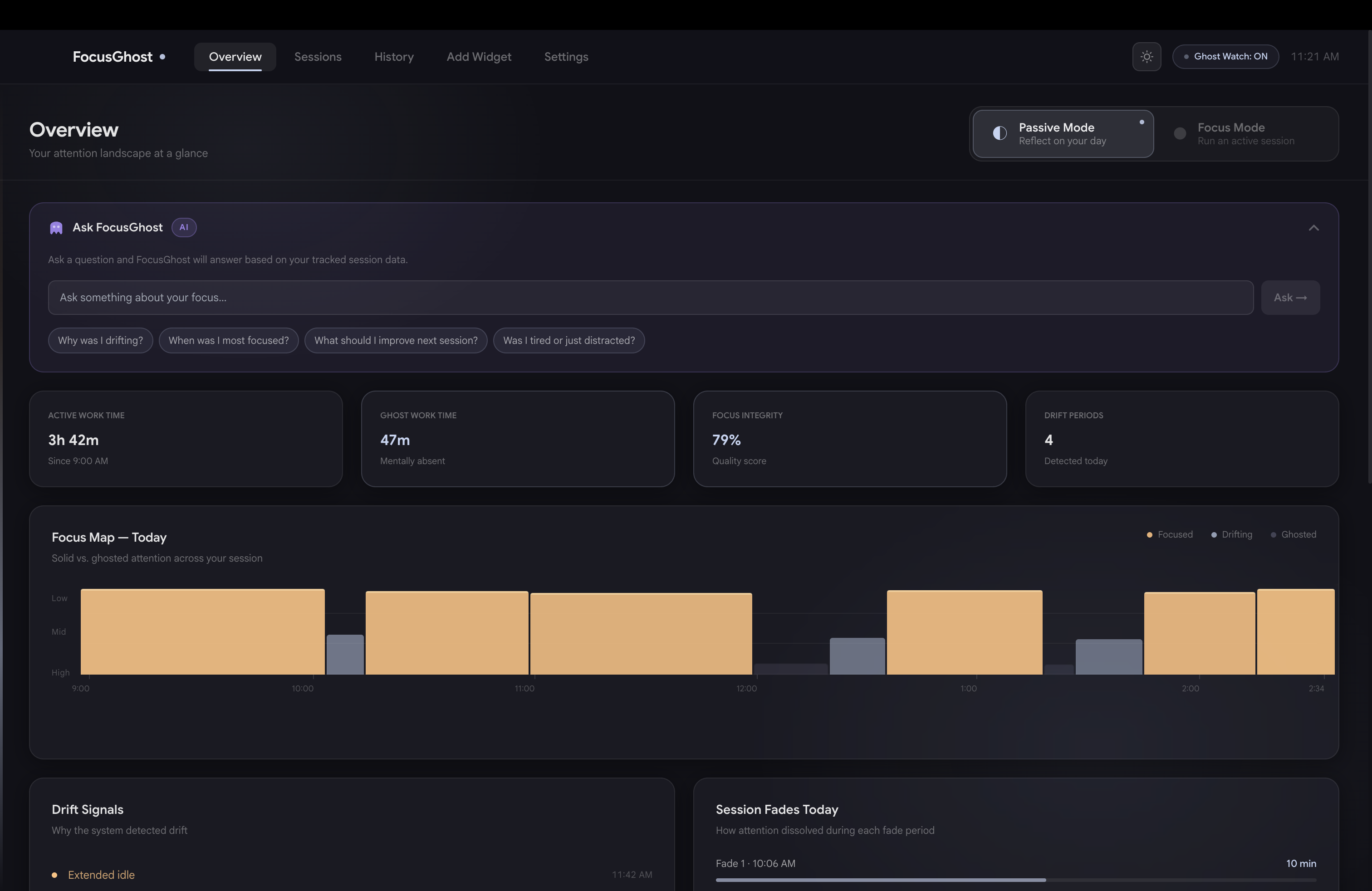Open the Add Widget tab
The height and width of the screenshot is (891, 1372).
[479, 56]
